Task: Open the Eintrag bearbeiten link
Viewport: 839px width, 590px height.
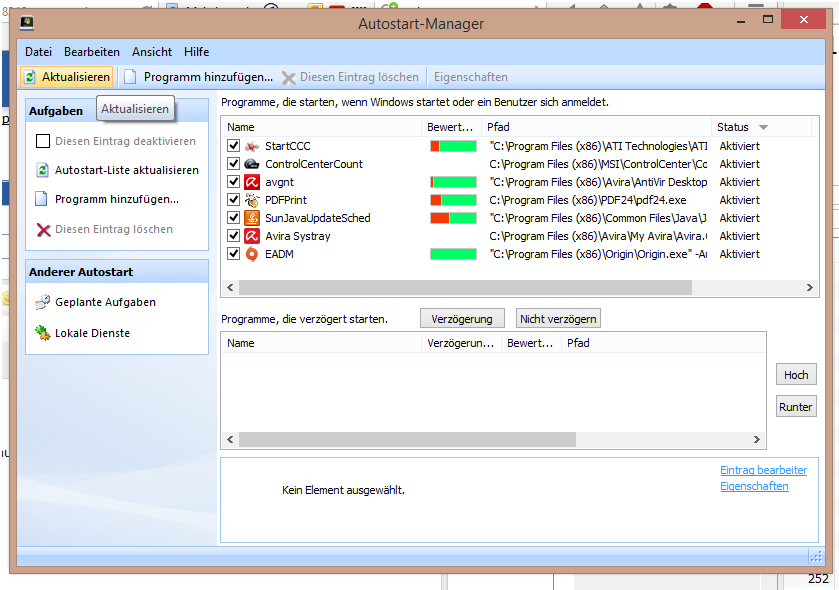Action: [764, 470]
